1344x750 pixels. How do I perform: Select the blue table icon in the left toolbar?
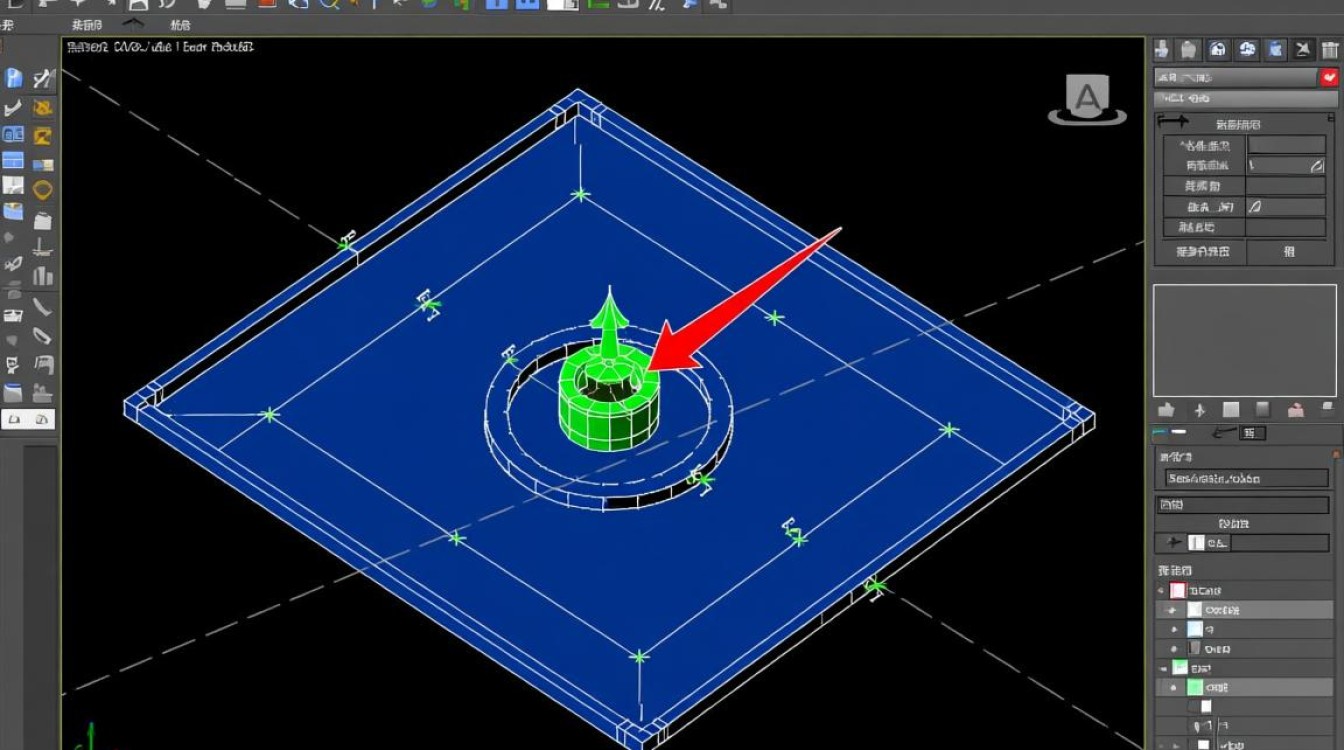click(13, 160)
